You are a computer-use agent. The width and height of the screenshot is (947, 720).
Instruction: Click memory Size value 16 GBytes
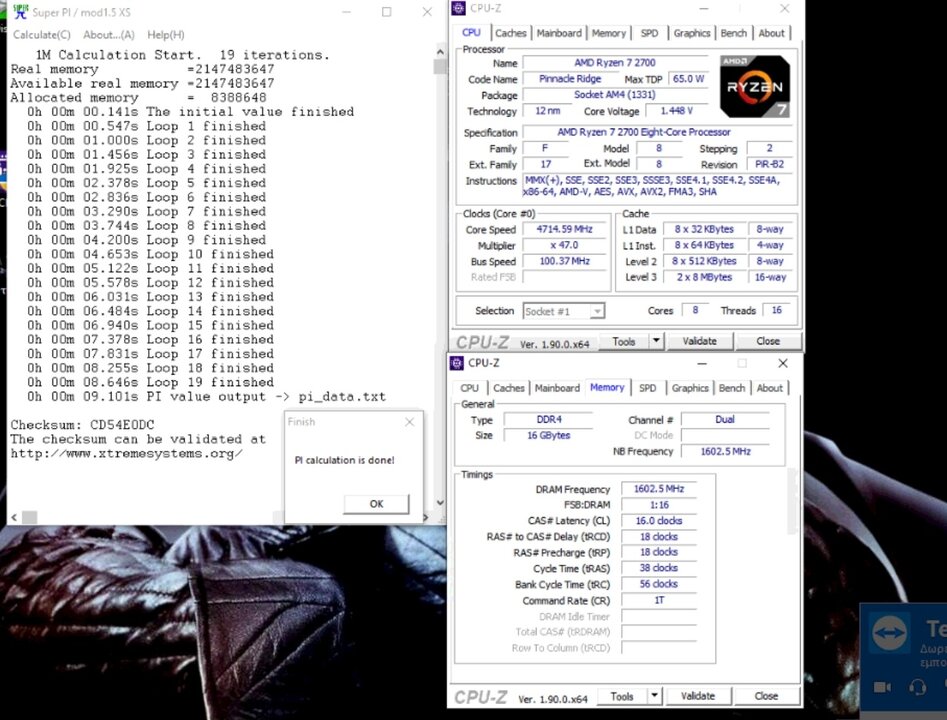548,436
